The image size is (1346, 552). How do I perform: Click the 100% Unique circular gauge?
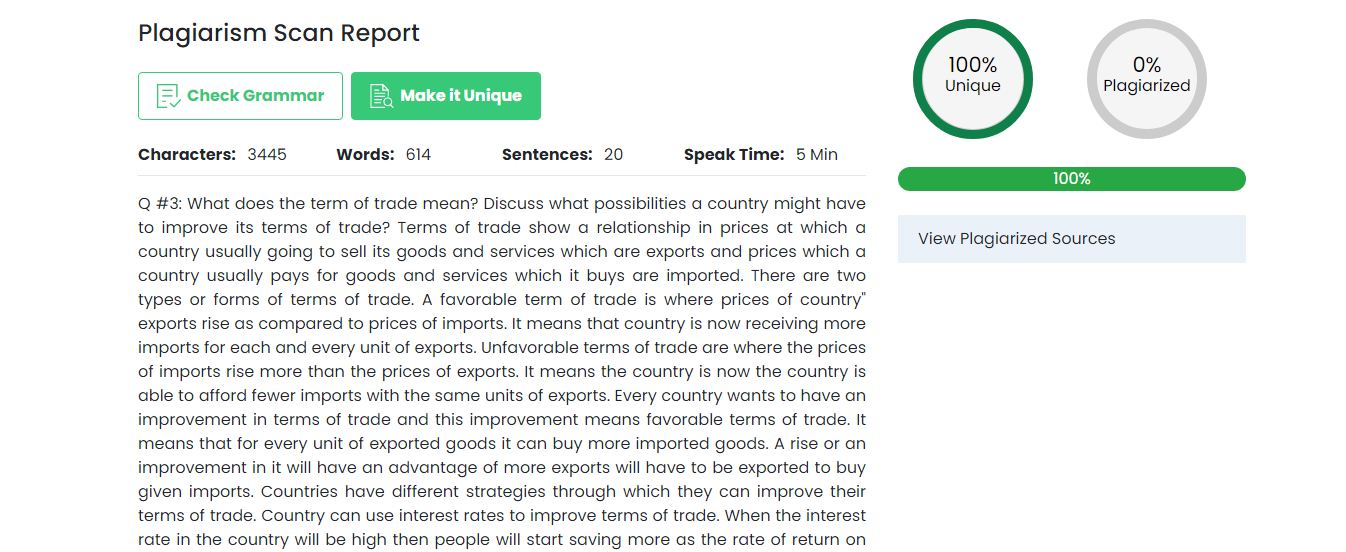point(972,79)
